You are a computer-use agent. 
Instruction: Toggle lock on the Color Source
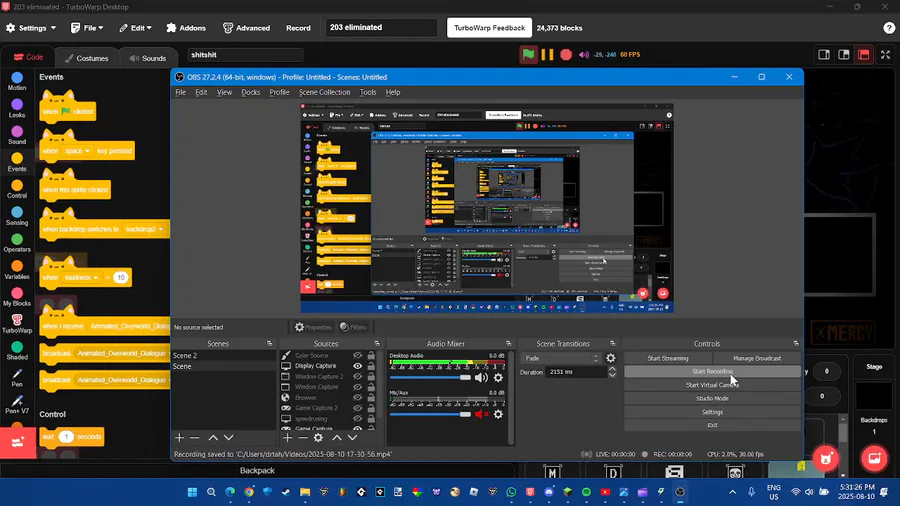[x=371, y=356]
